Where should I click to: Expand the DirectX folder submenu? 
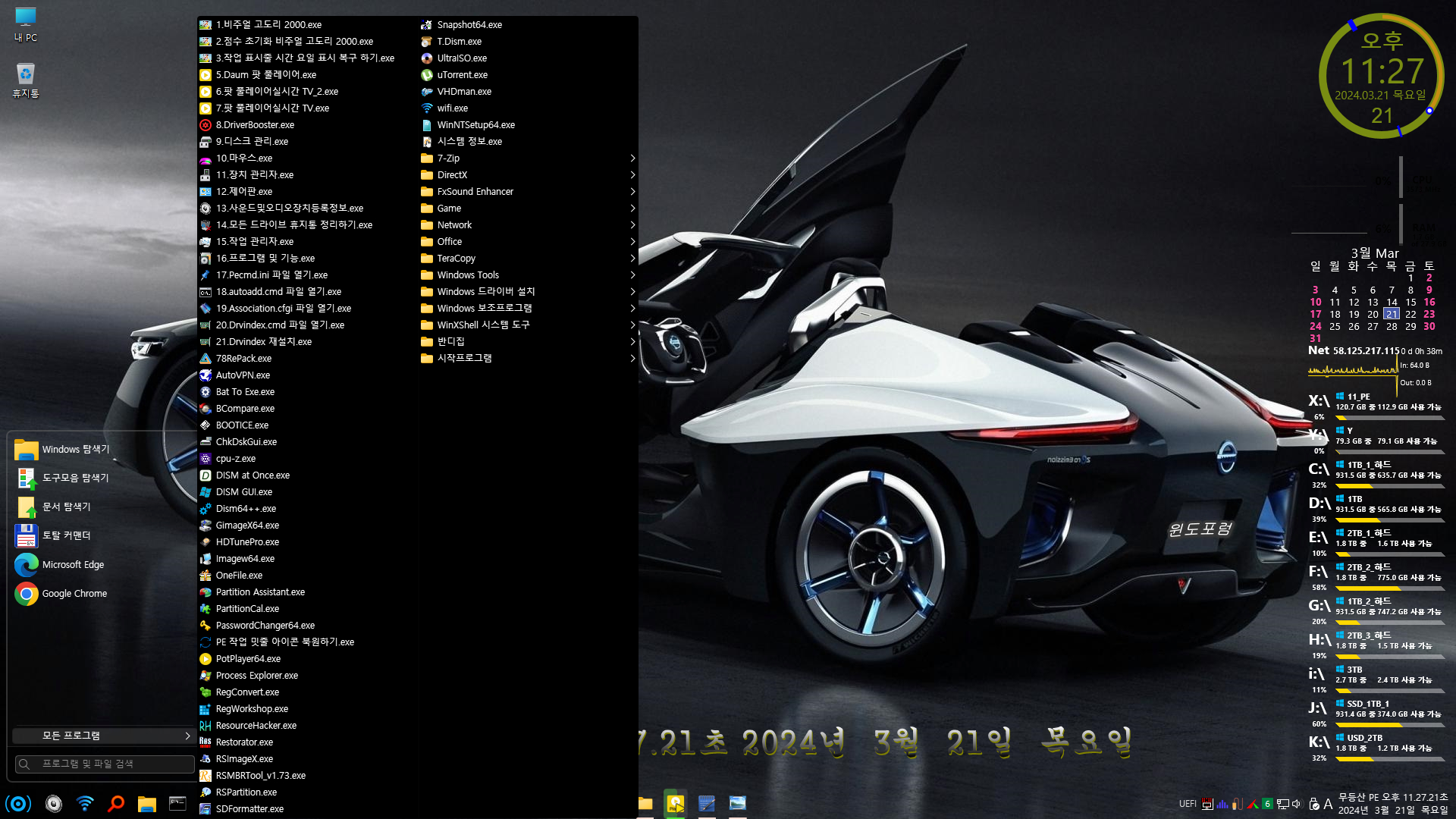pos(528,175)
